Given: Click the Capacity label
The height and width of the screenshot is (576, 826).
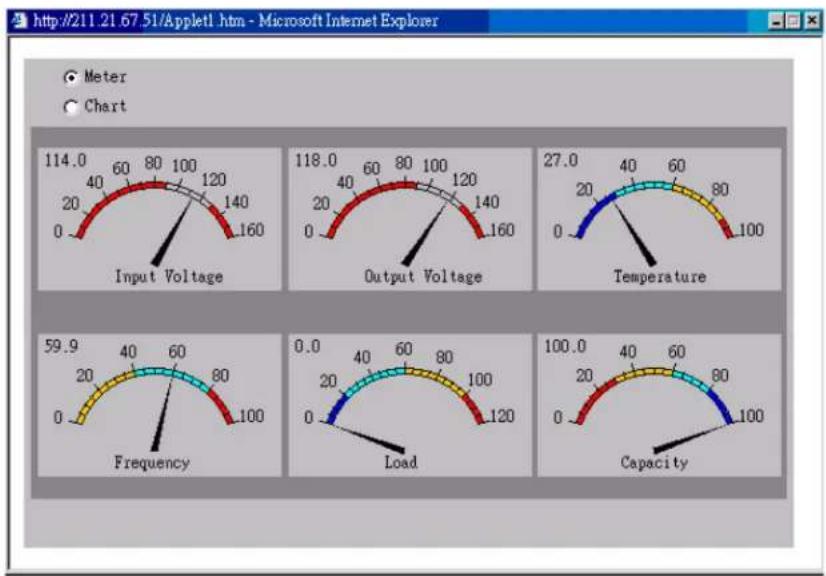Looking at the screenshot, I should [x=654, y=463].
